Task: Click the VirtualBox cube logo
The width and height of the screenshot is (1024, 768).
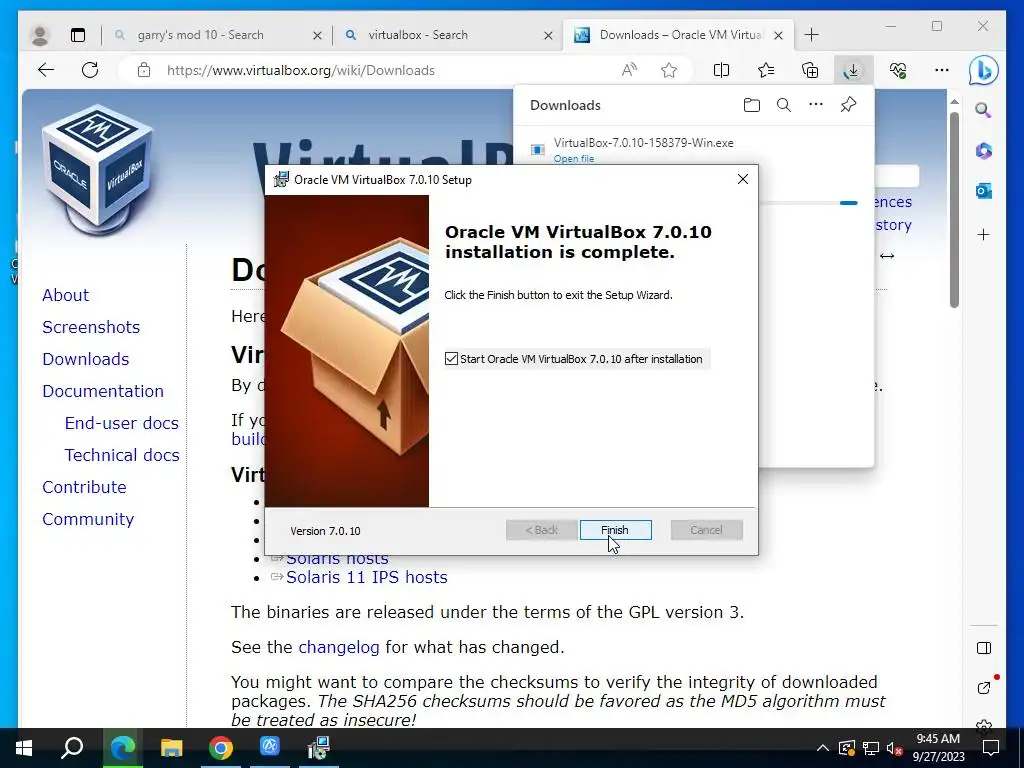Action: pyautogui.click(x=97, y=168)
